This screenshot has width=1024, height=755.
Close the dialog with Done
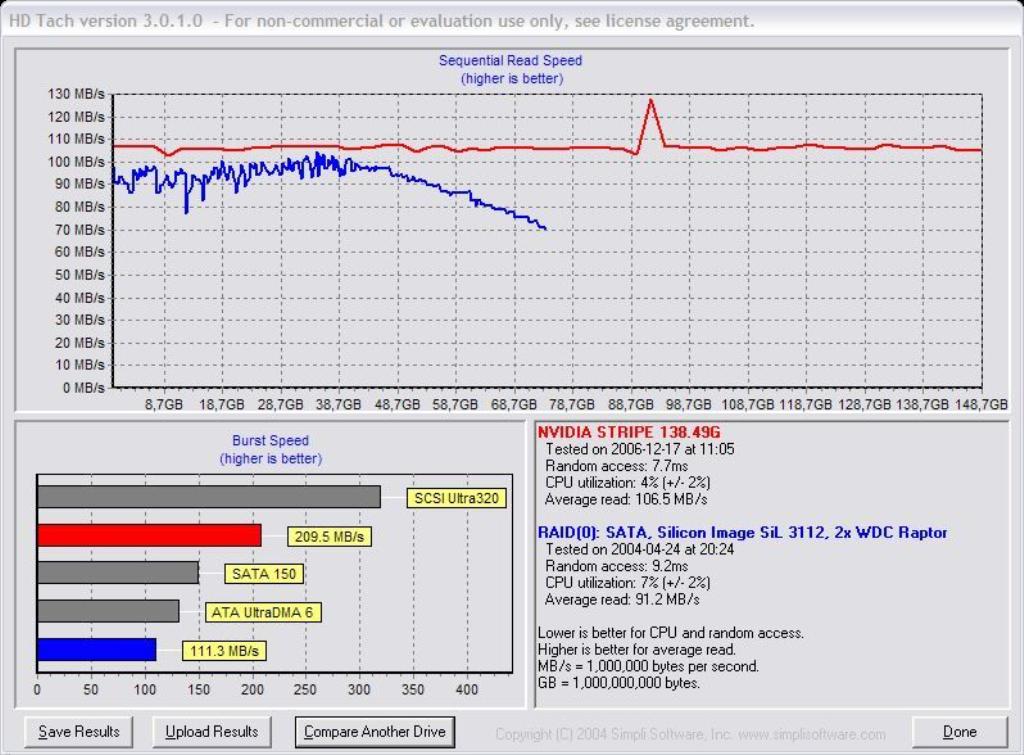[x=959, y=731]
